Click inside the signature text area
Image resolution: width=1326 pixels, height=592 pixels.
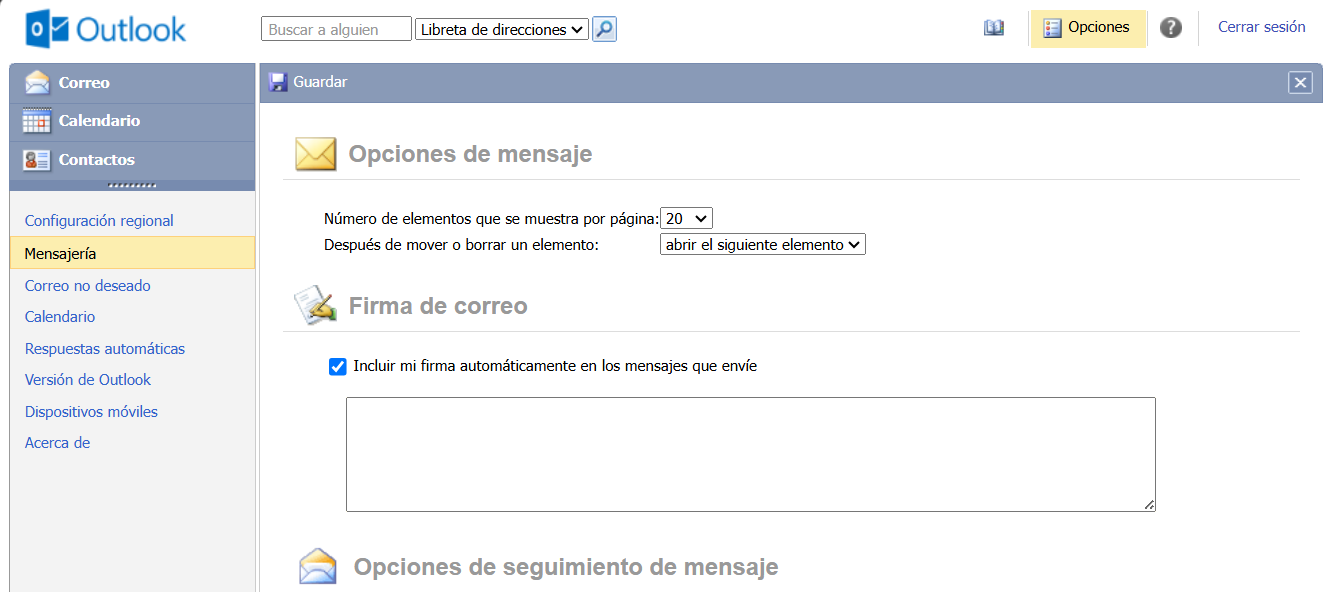click(751, 454)
